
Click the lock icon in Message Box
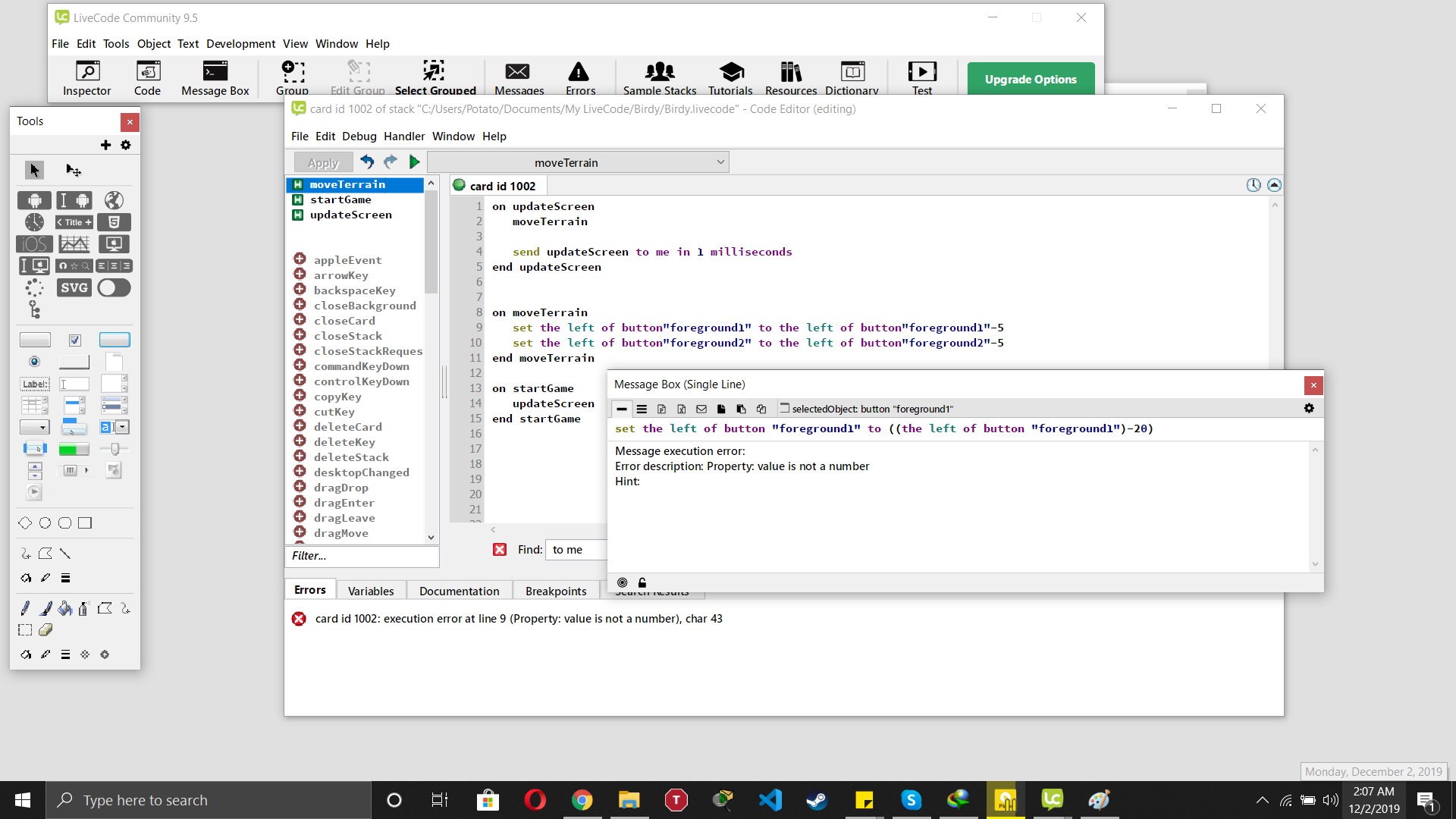tap(642, 582)
